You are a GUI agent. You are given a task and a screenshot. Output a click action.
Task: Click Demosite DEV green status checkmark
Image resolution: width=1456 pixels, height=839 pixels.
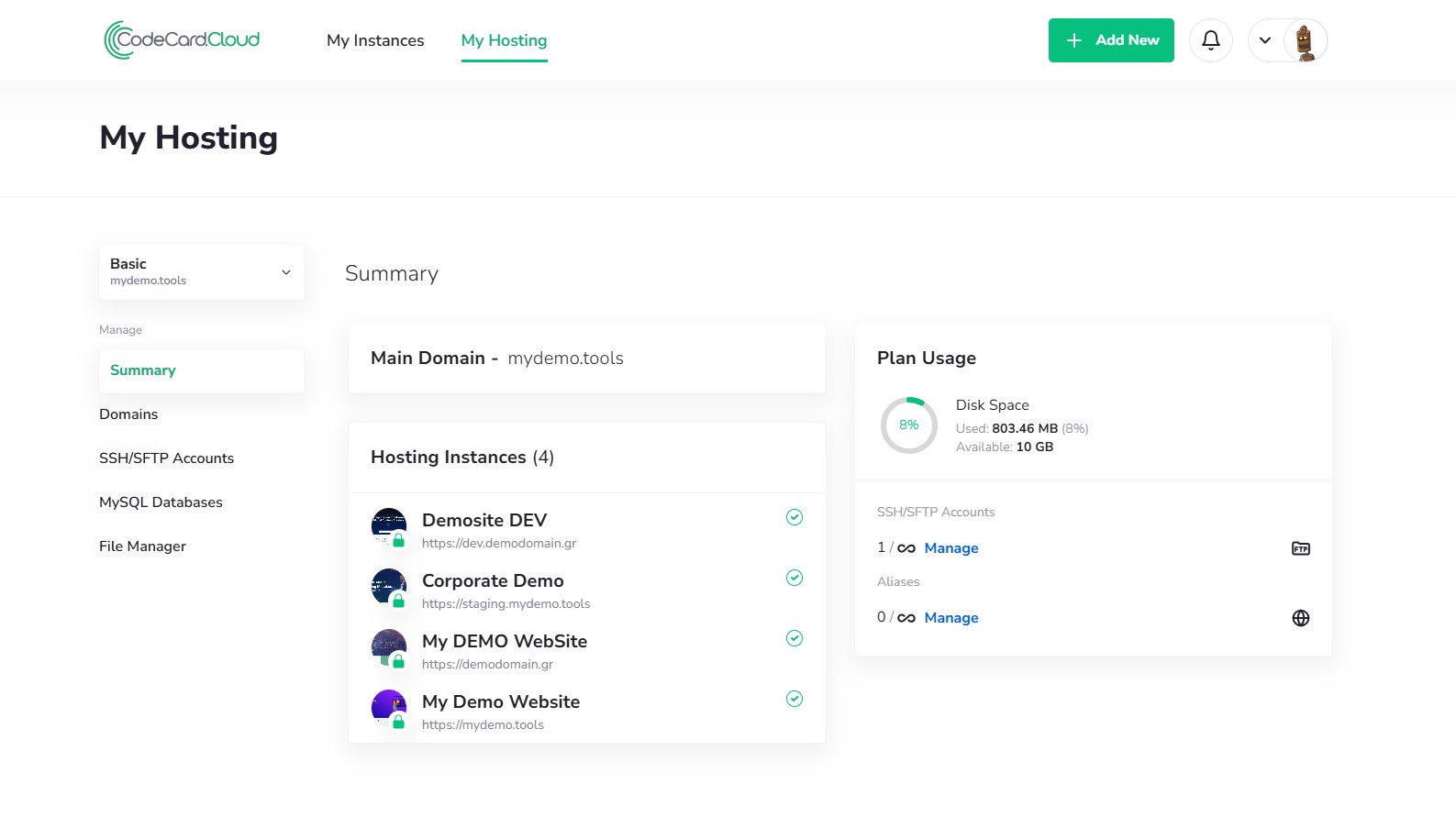coord(795,517)
